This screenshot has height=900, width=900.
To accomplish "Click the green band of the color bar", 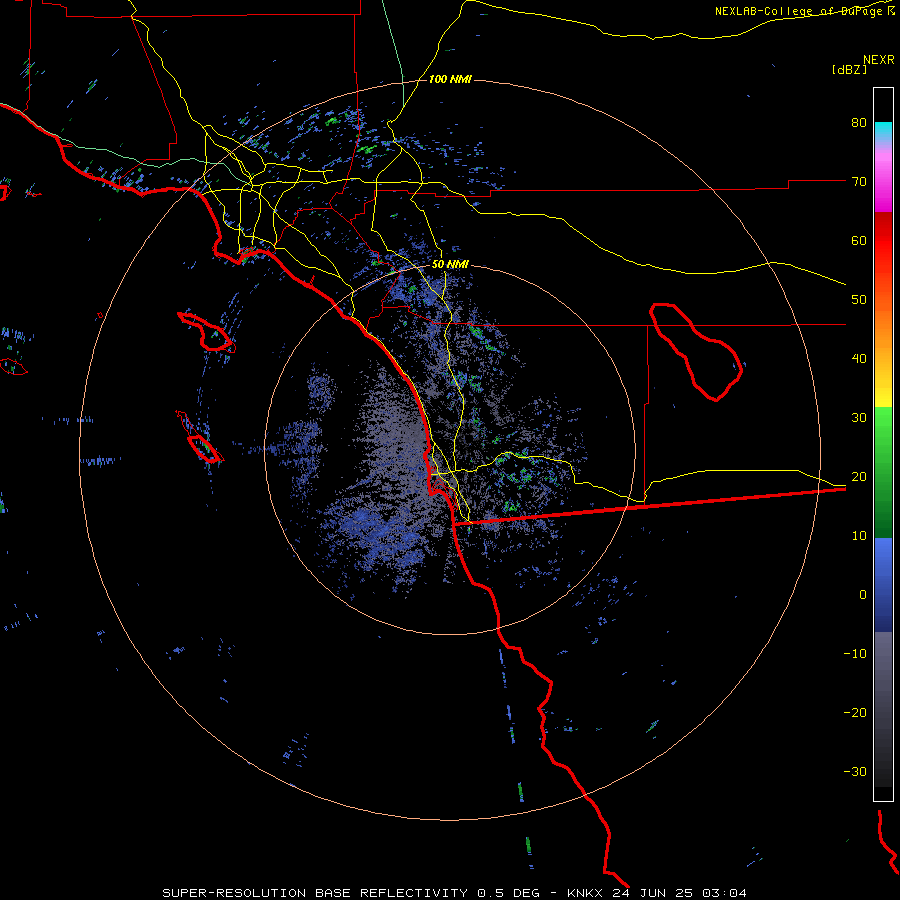I will coord(883,472).
